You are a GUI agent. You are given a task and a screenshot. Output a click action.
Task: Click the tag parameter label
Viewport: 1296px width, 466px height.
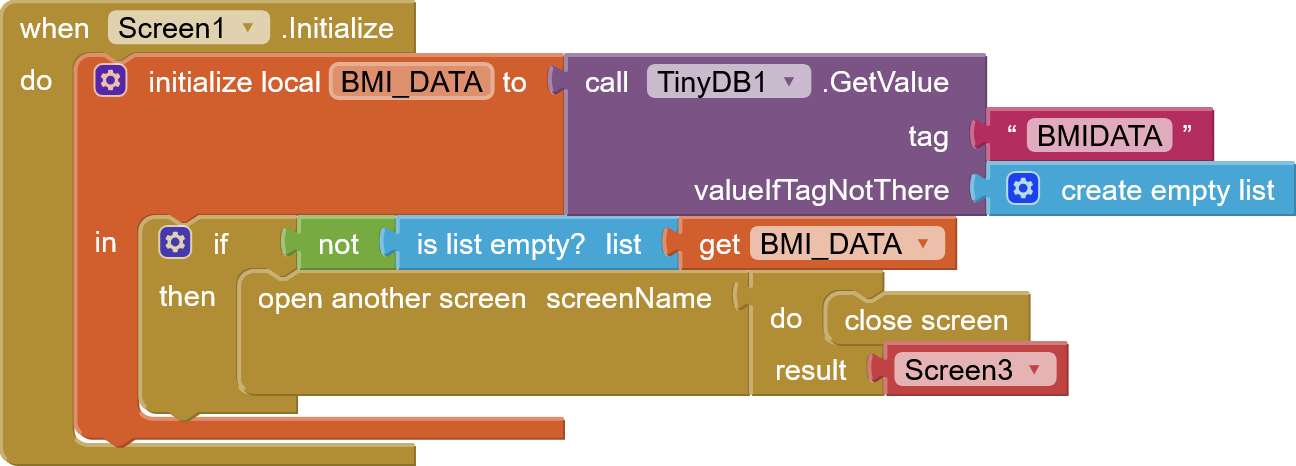pos(927,136)
